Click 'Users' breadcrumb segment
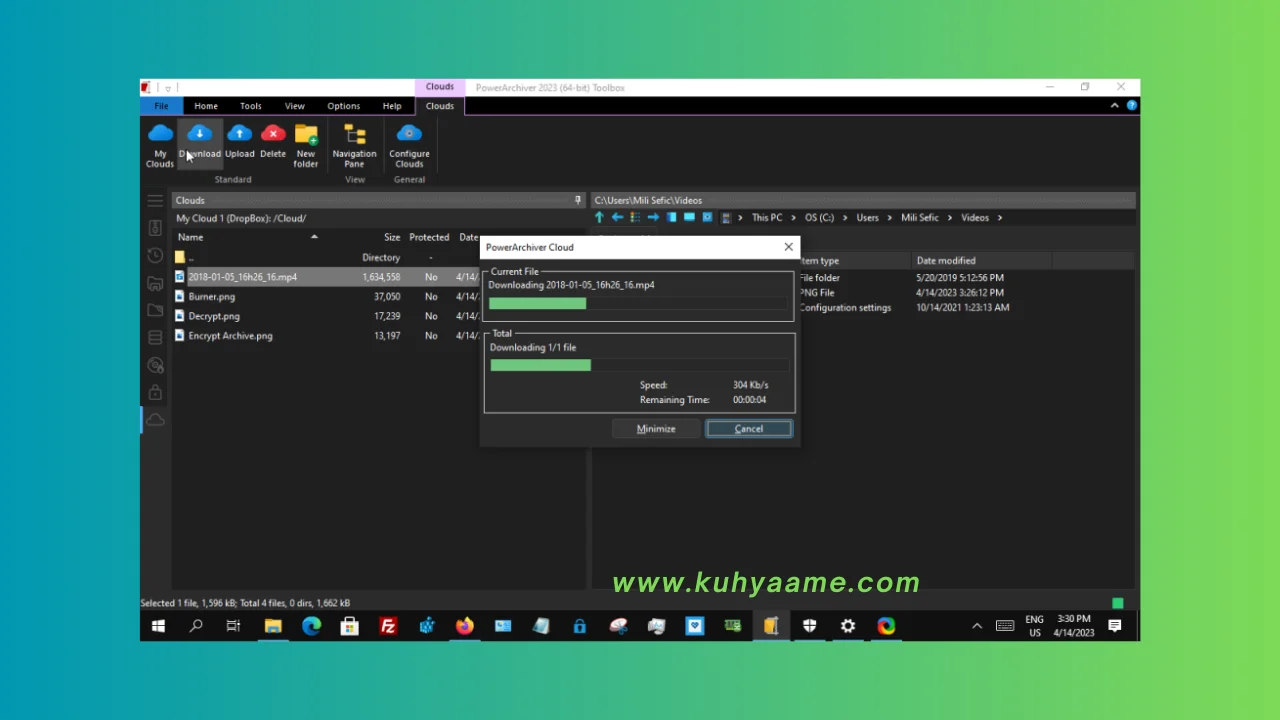The image size is (1280, 720). click(x=867, y=218)
